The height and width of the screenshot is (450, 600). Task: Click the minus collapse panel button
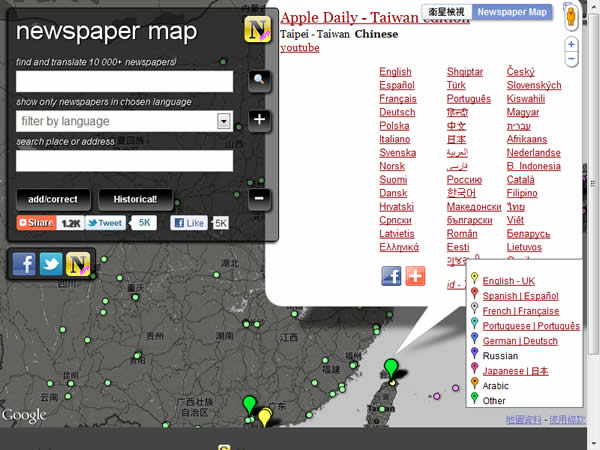pyautogui.click(x=259, y=199)
